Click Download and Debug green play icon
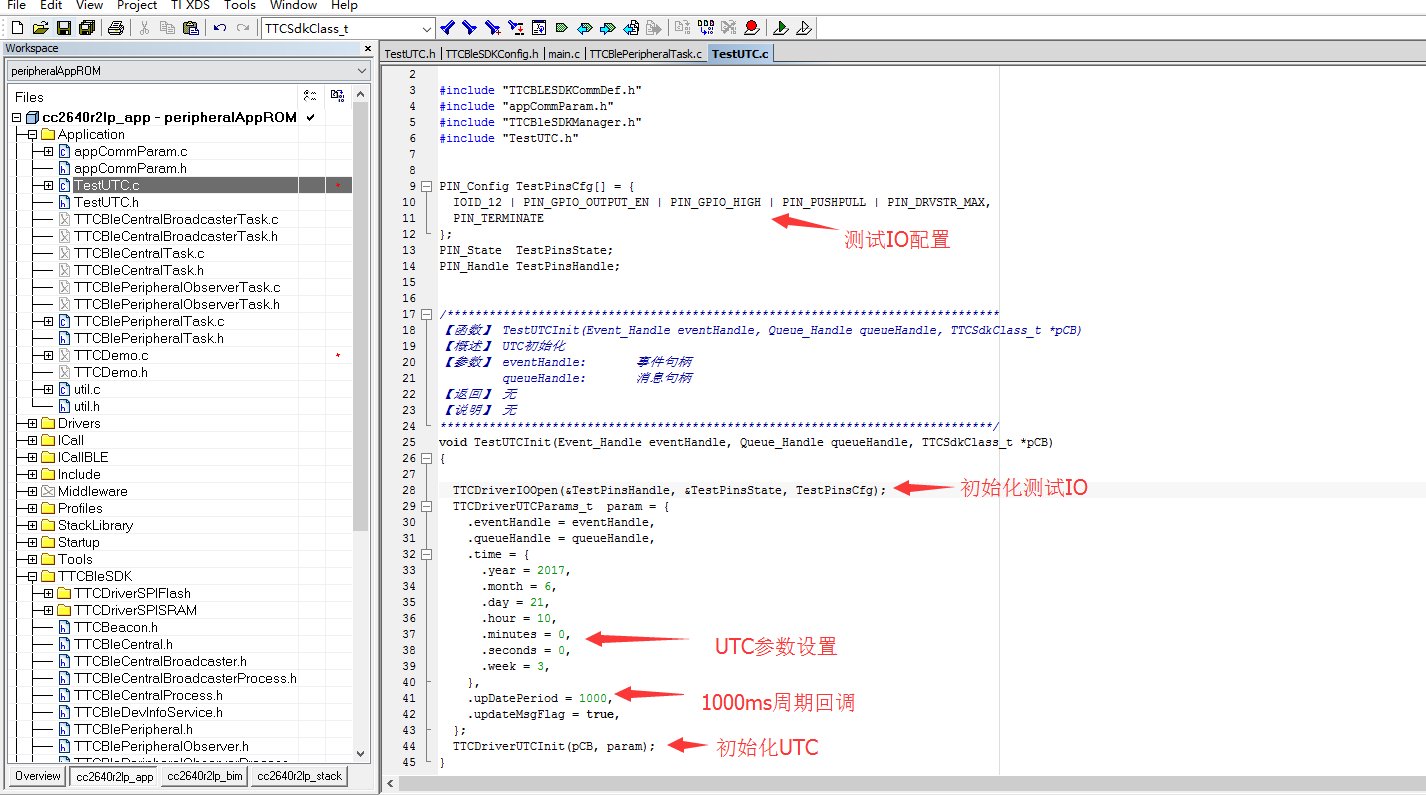This screenshot has height=795, width=1426. point(781,28)
